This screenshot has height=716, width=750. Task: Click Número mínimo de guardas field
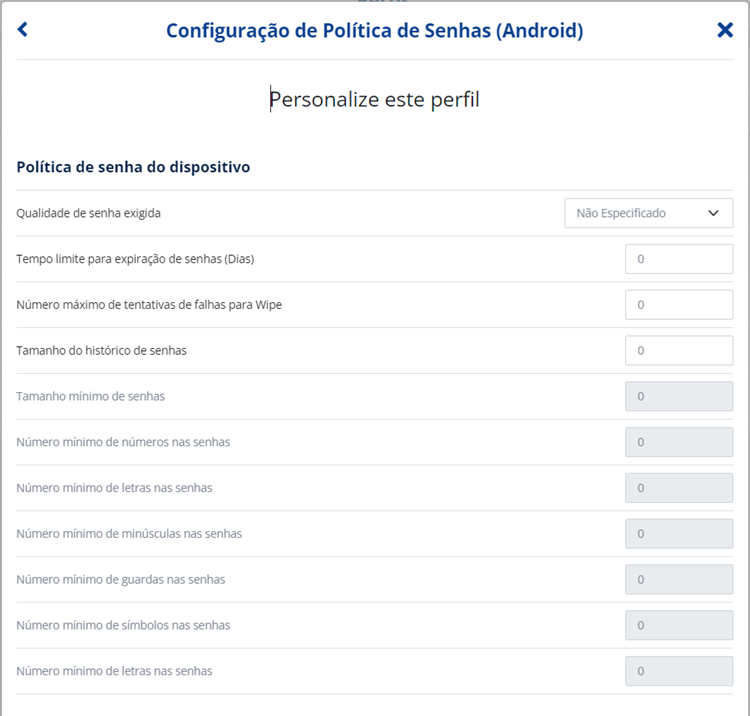point(679,579)
